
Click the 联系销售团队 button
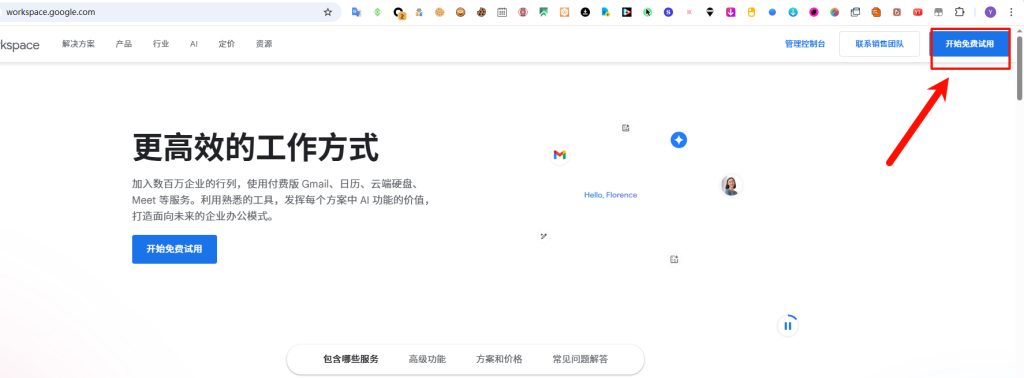click(880, 44)
